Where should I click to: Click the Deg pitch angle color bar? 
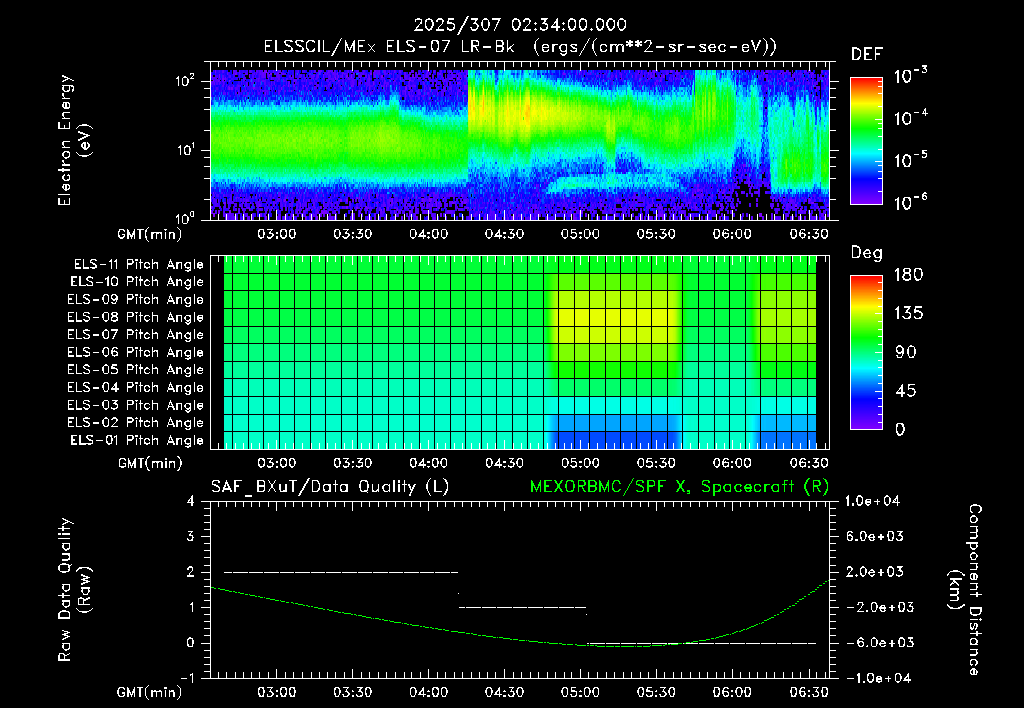pos(866,353)
